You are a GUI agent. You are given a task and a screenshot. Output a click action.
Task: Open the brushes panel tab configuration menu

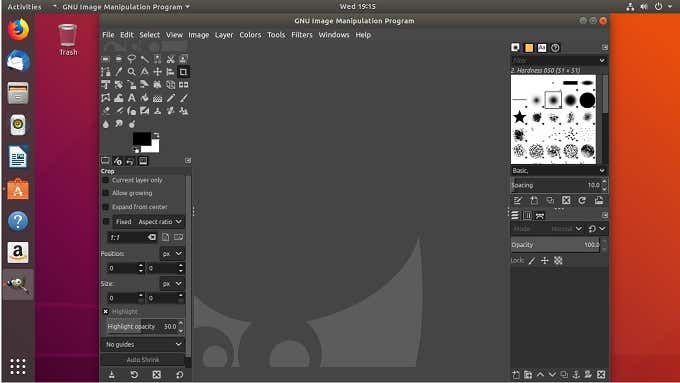pyautogui.click(x=605, y=47)
